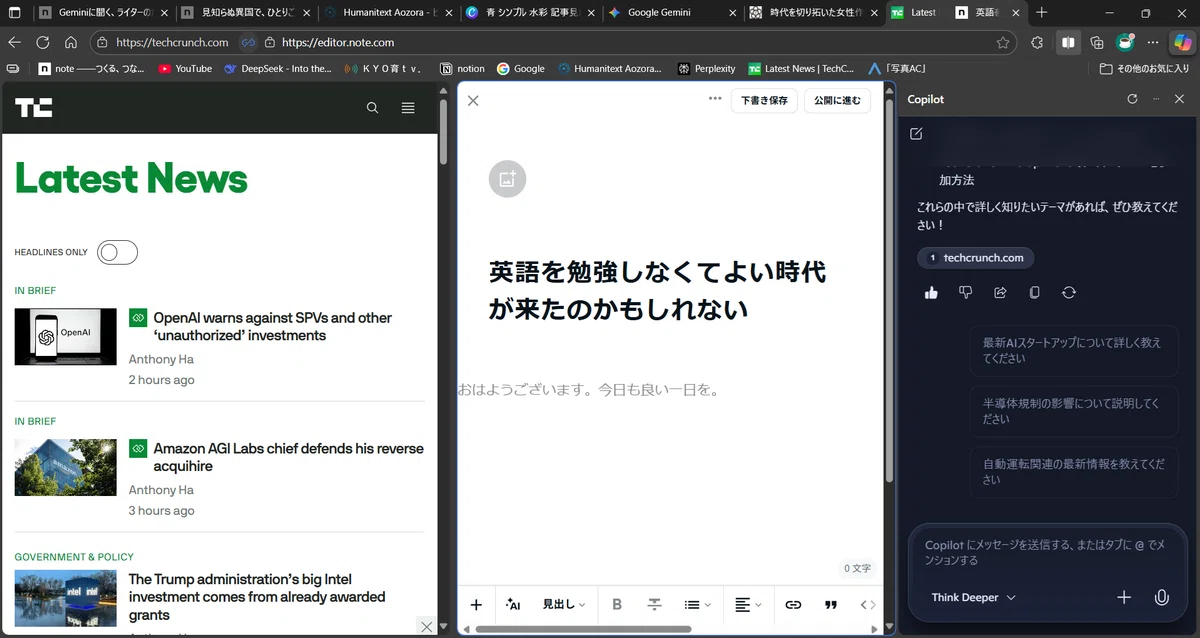Click the TechCrunch TC logo
The height and width of the screenshot is (638, 1200).
click(x=33, y=107)
